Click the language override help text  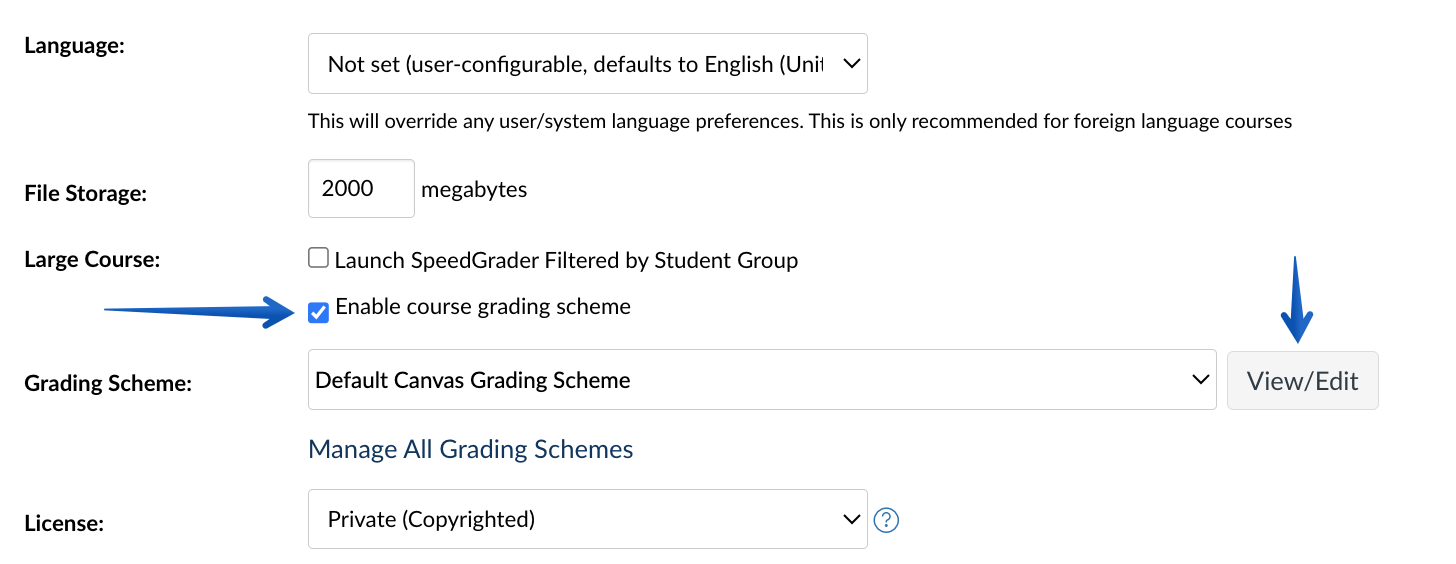[x=800, y=122]
